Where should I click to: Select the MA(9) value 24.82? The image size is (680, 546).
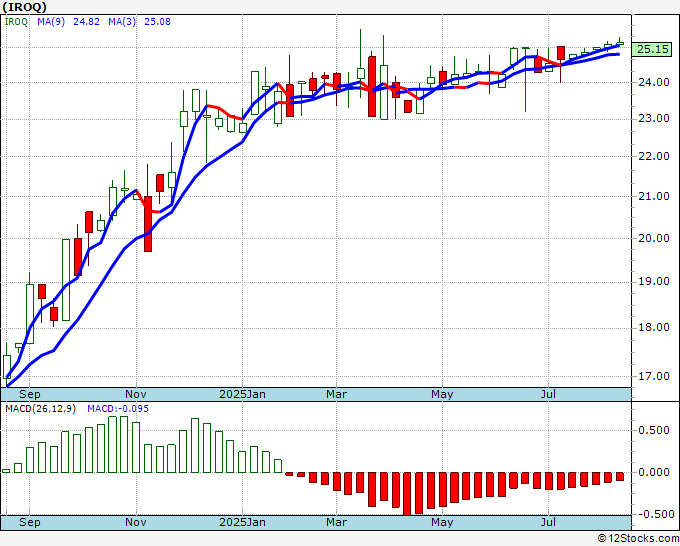click(86, 22)
